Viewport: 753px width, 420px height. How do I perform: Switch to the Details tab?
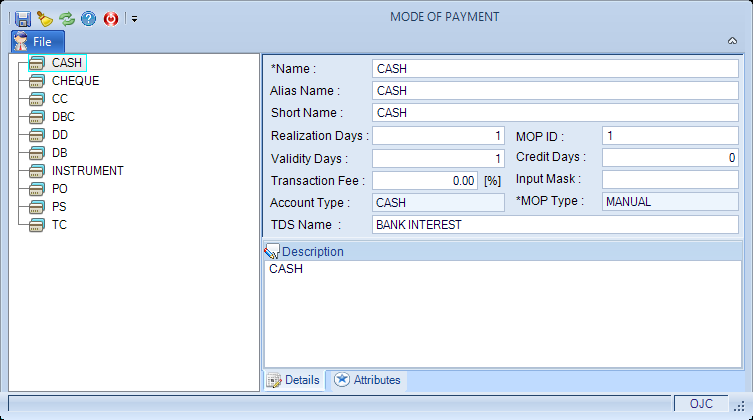click(294, 380)
